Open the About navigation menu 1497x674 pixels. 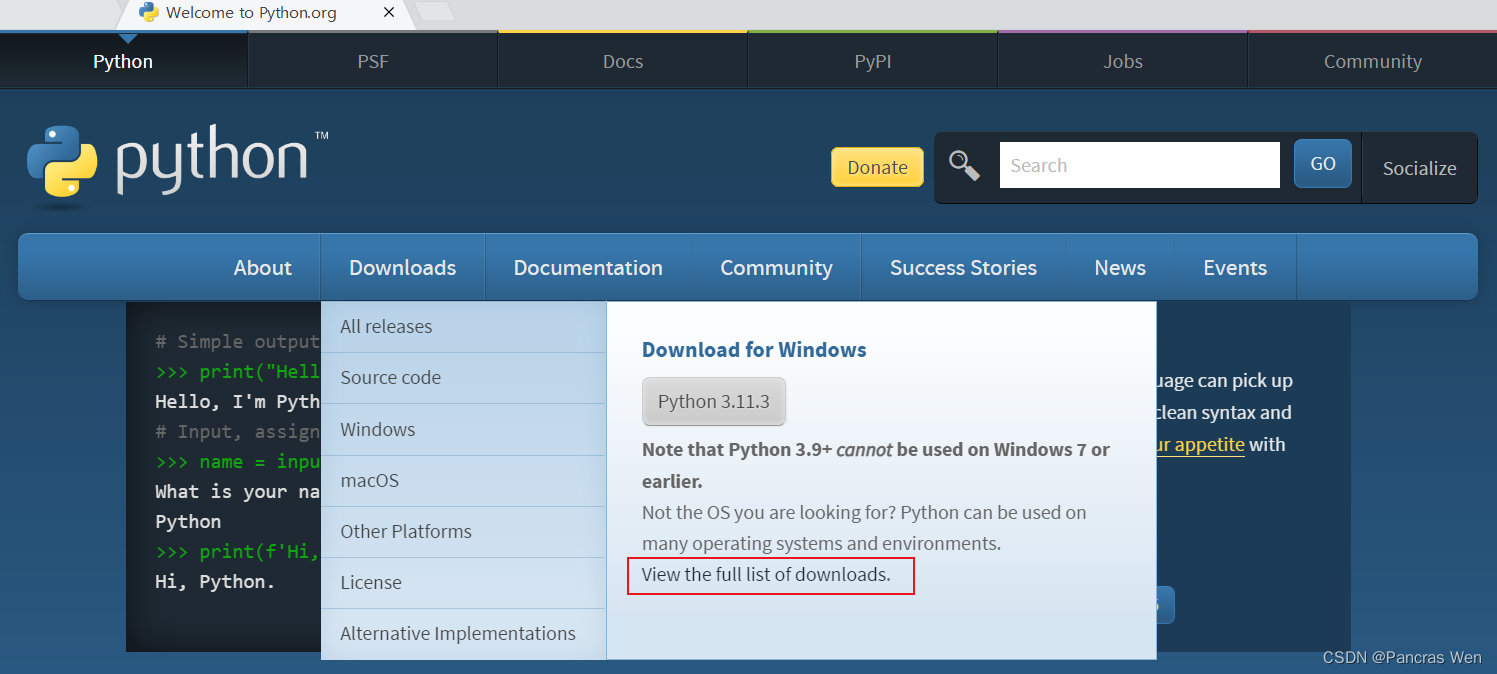[263, 268]
